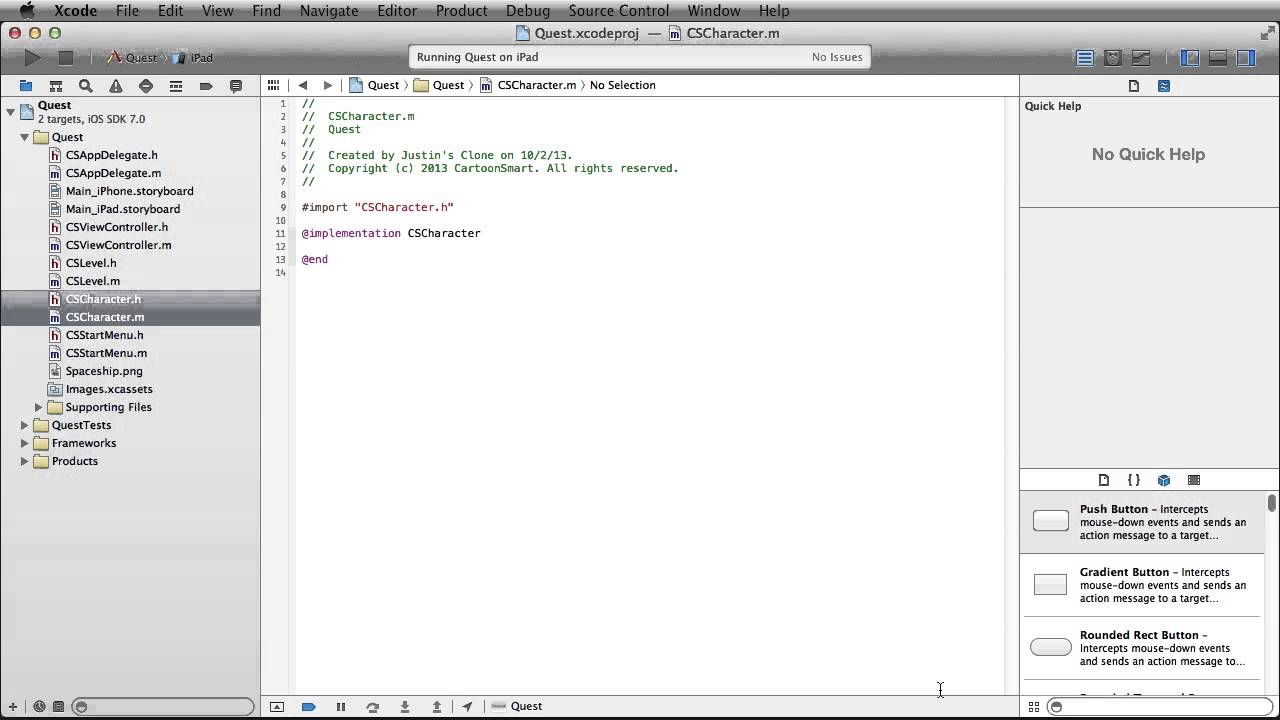Expand the Products group
Viewport: 1280px width, 720px height.
pyautogui.click(x=25, y=461)
